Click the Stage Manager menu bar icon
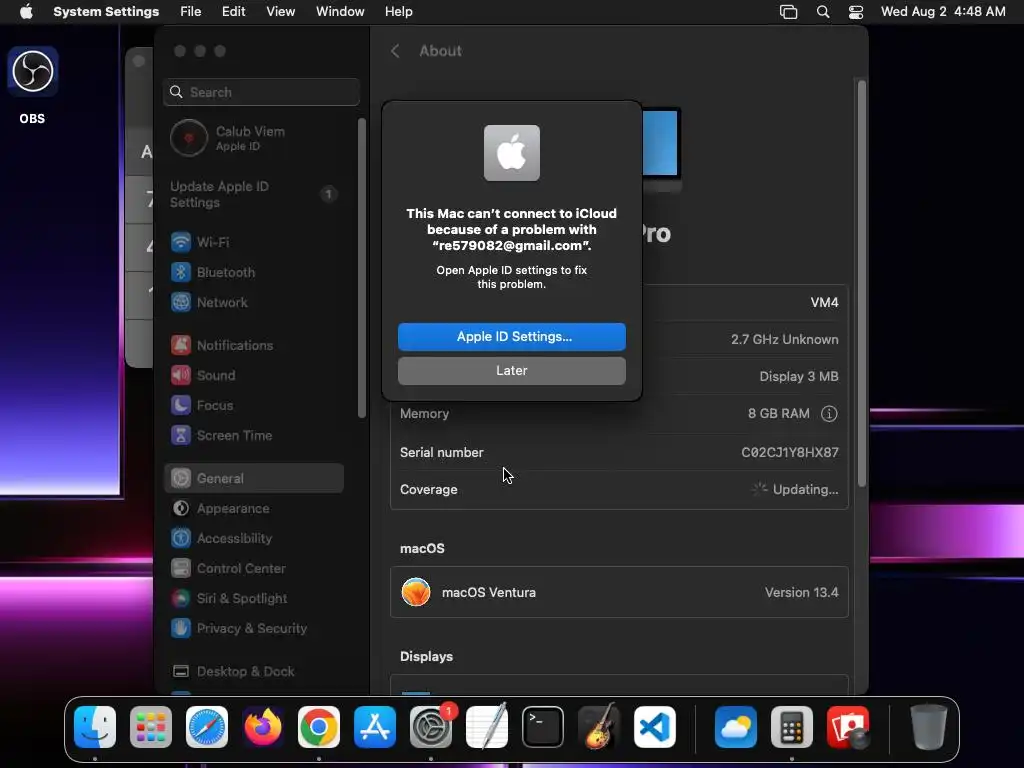This screenshot has width=1024, height=768. coord(788,12)
